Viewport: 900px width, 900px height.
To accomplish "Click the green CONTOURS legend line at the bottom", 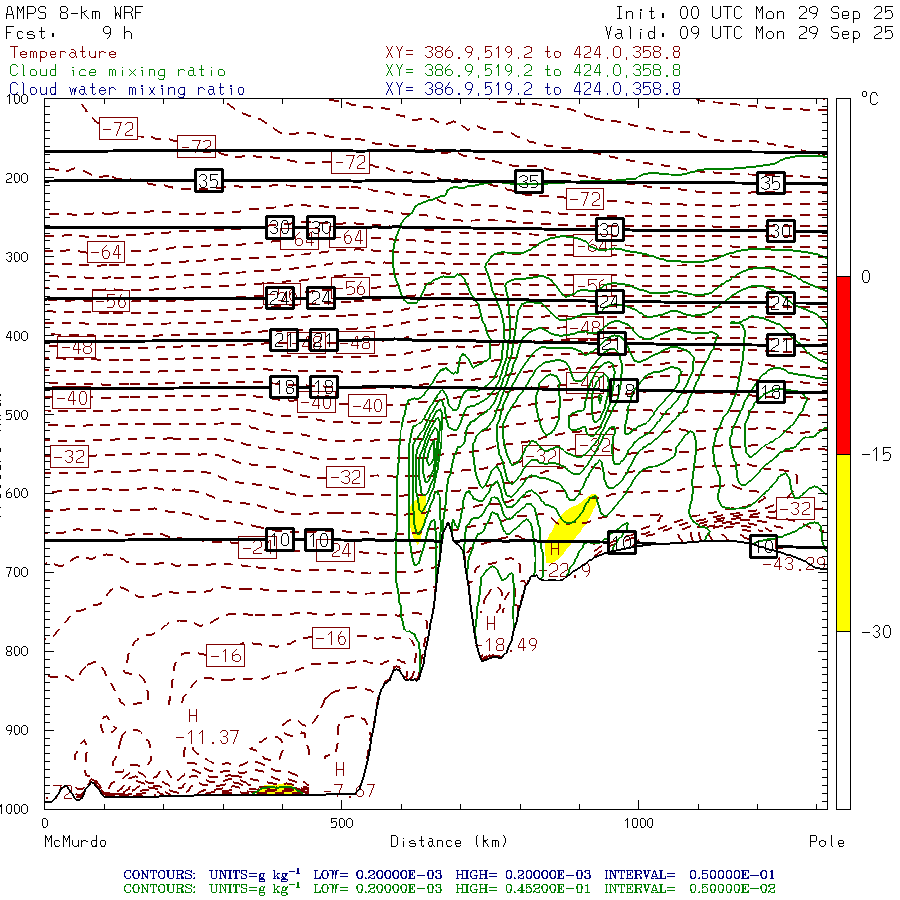I will (449, 888).
